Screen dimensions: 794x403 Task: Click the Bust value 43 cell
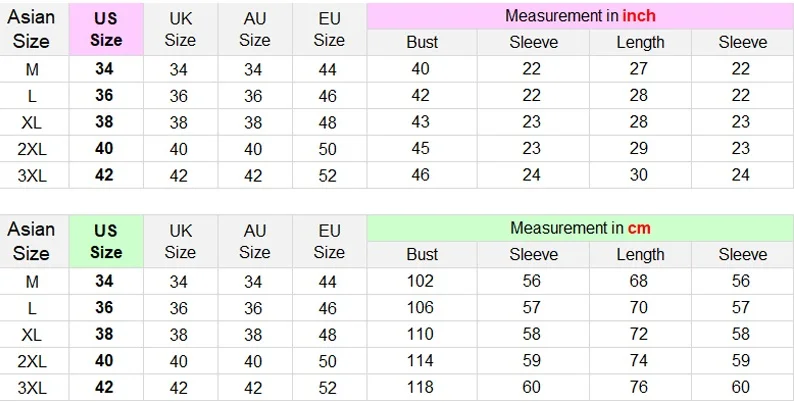(422, 122)
